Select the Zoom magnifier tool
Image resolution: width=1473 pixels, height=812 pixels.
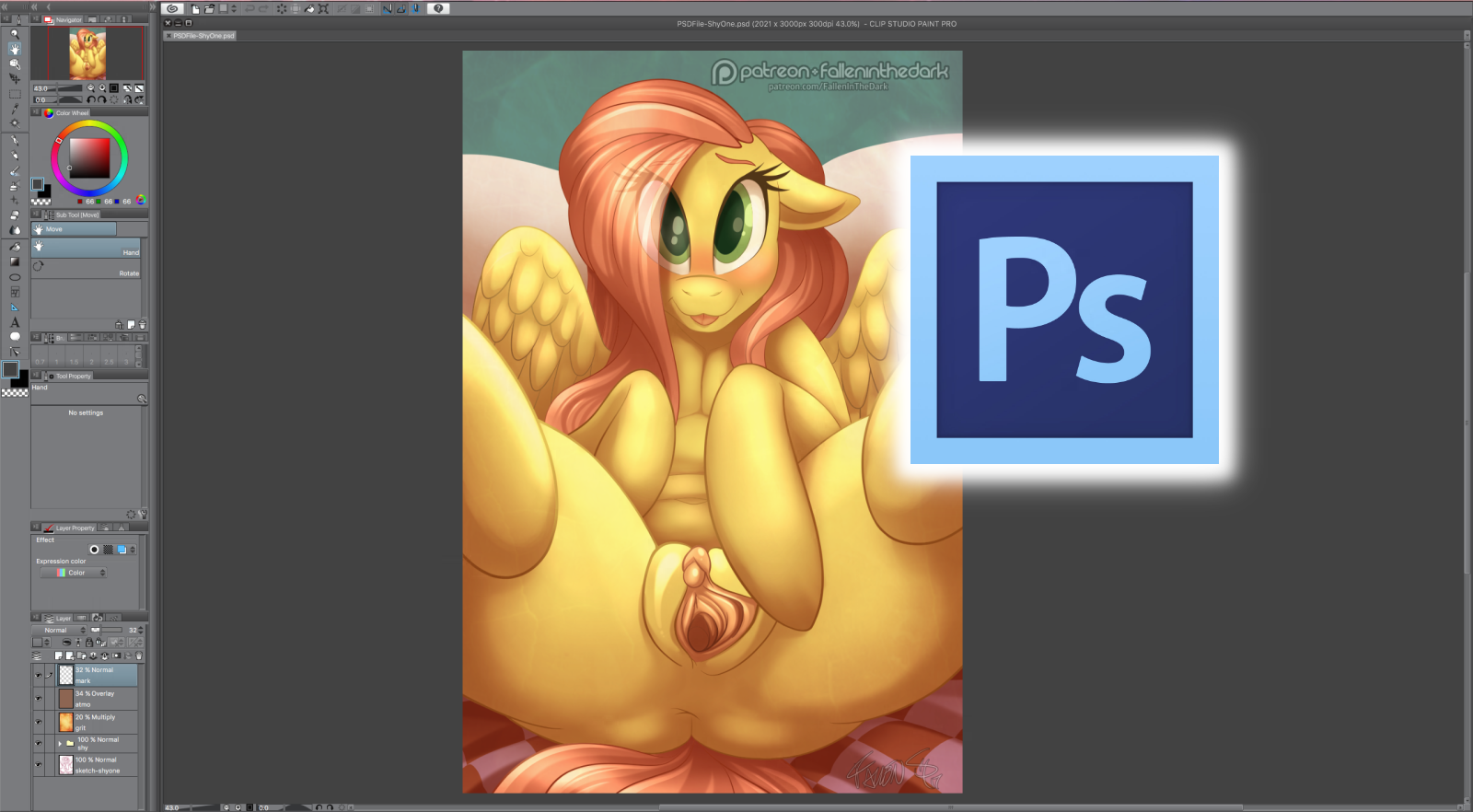click(15, 34)
